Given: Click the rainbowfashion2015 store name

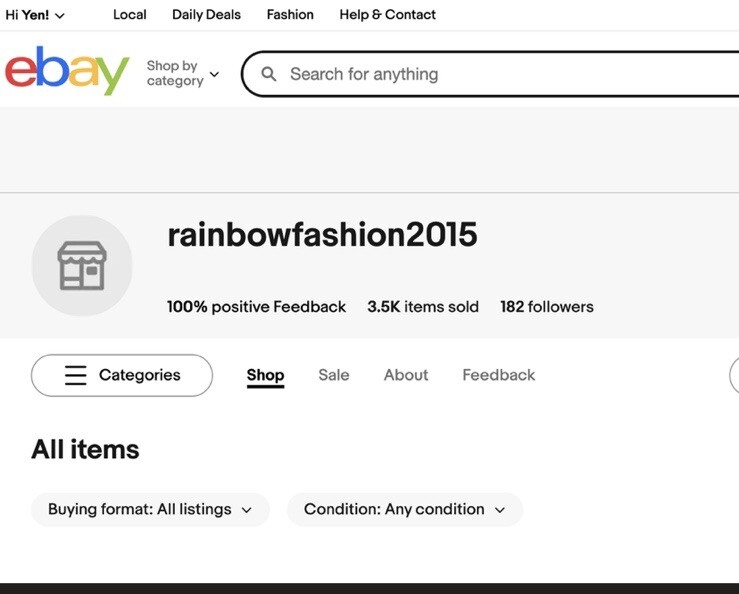Looking at the screenshot, I should point(322,235).
